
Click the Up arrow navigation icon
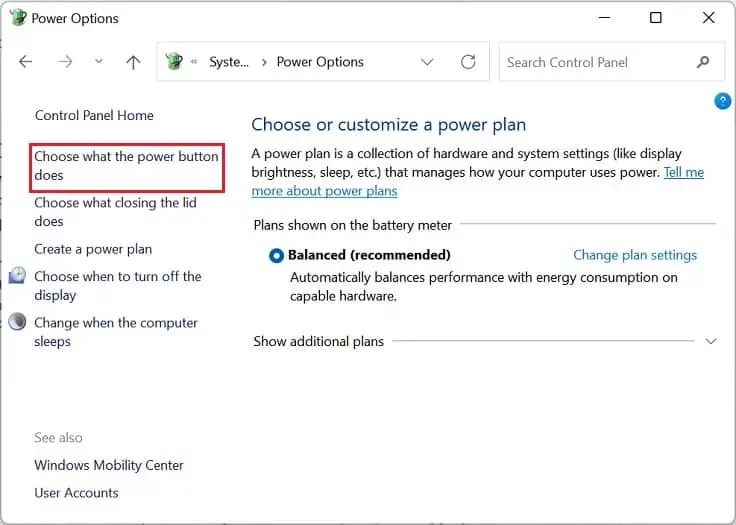click(133, 62)
